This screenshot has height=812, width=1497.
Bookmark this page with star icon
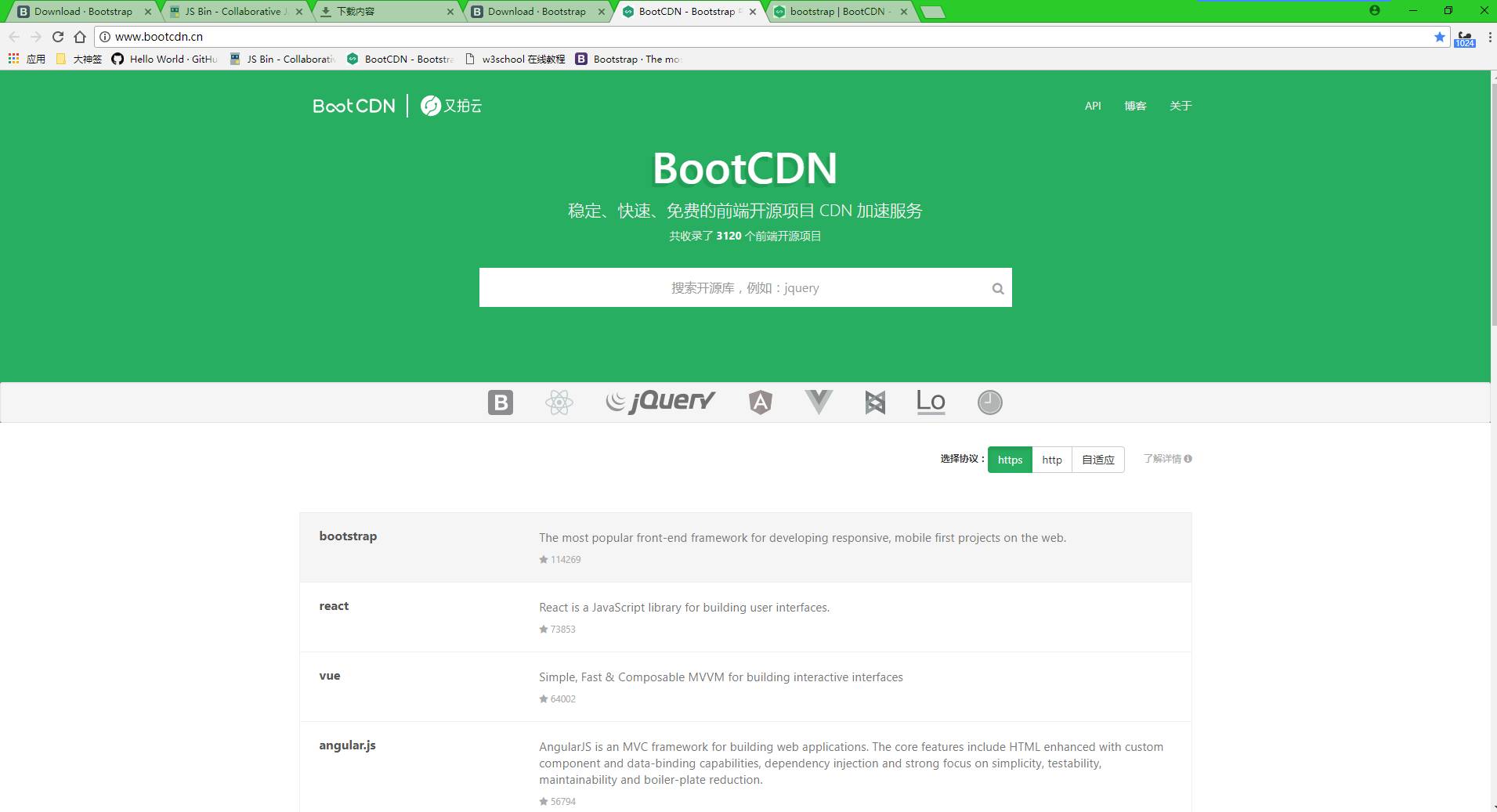1440,36
